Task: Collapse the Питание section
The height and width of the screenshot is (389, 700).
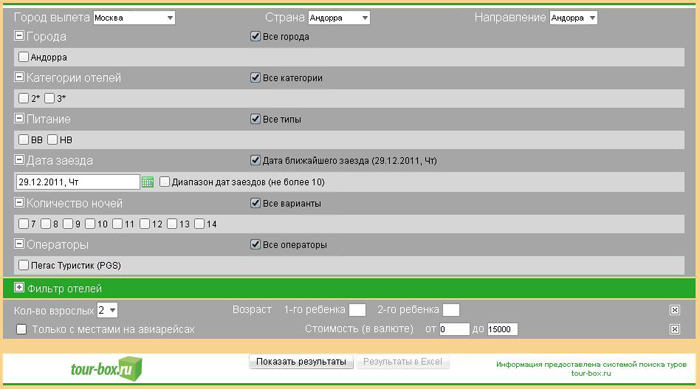Action: 19,118
